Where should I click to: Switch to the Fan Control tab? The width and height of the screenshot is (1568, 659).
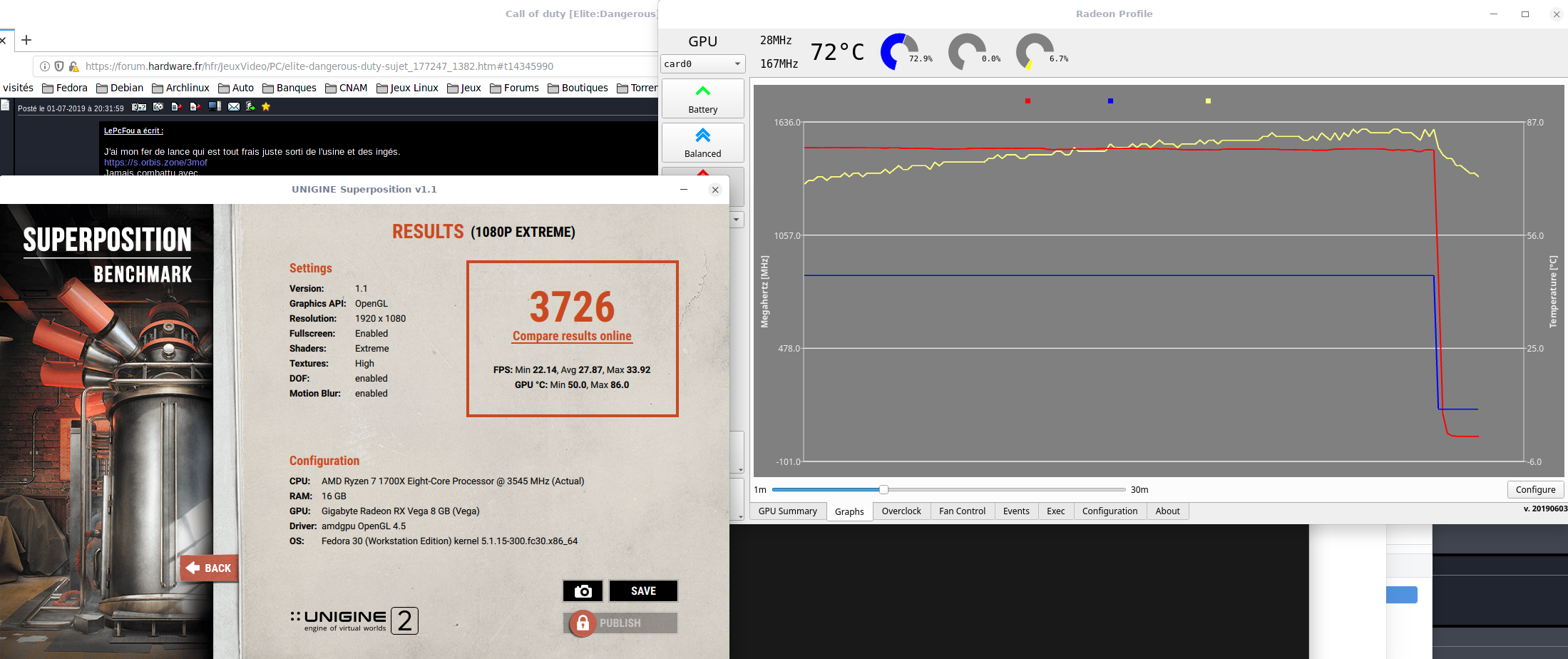(963, 511)
